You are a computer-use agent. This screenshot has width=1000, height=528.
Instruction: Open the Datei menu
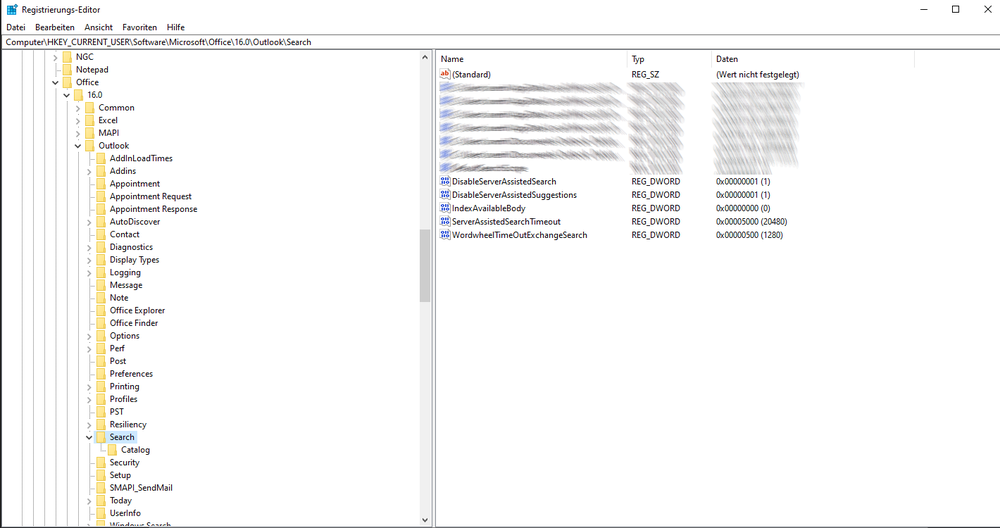(x=16, y=27)
